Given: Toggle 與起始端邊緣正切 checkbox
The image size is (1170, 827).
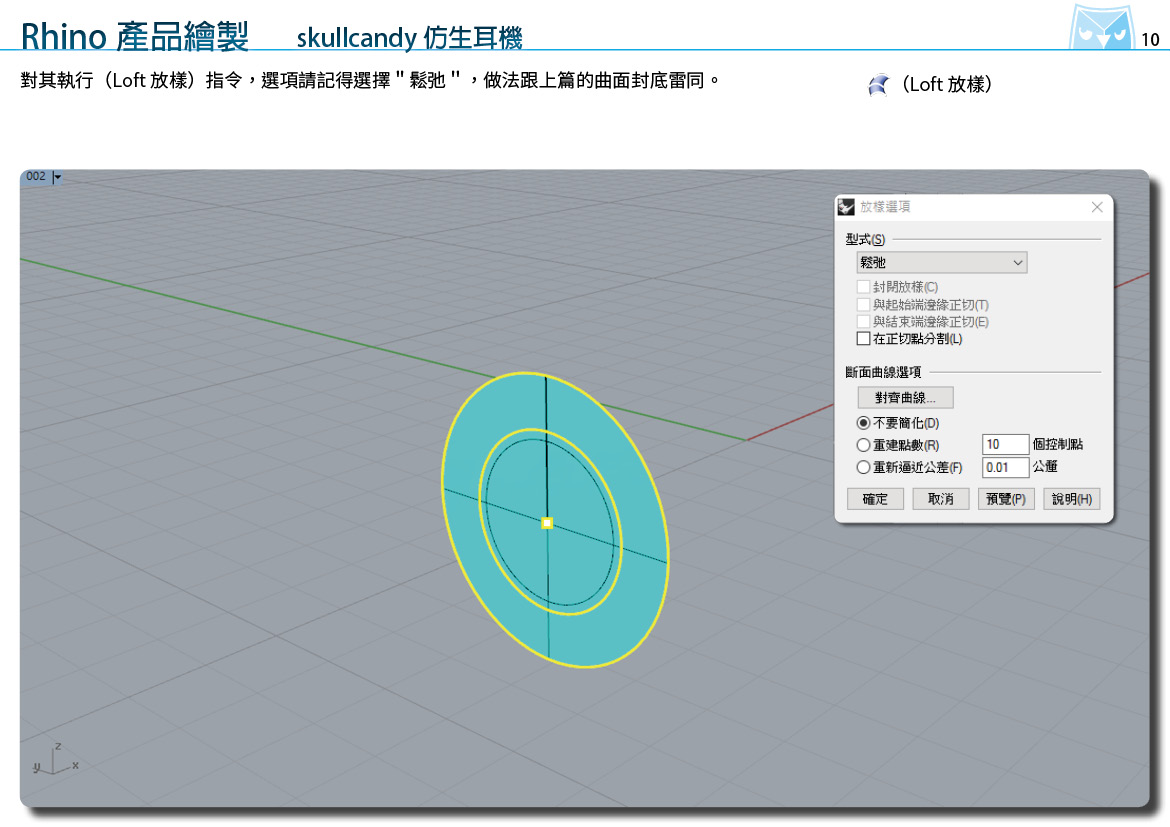Looking at the screenshot, I should (x=863, y=305).
